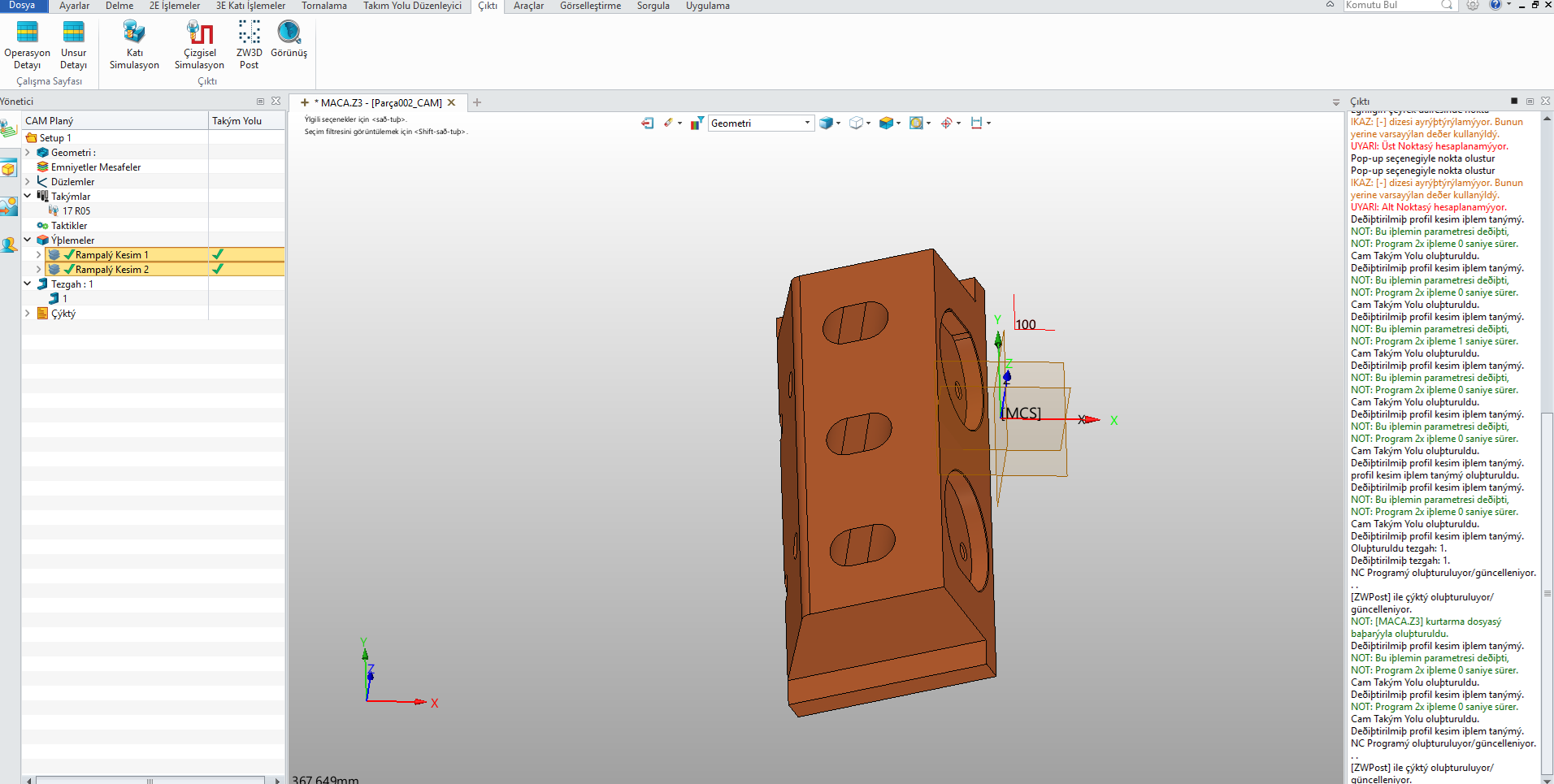Open the Dosya menu
The height and width of the screenshot is (784, 1554).
(x=22, y=6)
